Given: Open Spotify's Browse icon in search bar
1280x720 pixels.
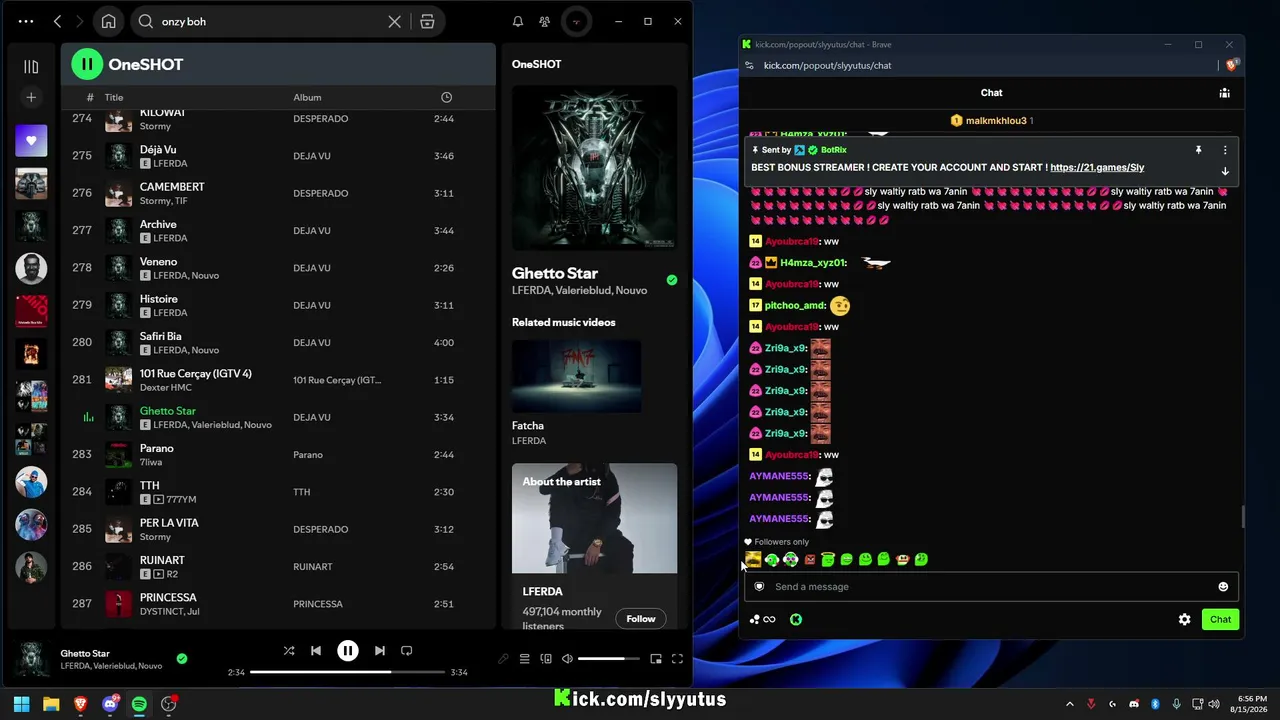Looking at the screenshot, I should coord(427,21).
